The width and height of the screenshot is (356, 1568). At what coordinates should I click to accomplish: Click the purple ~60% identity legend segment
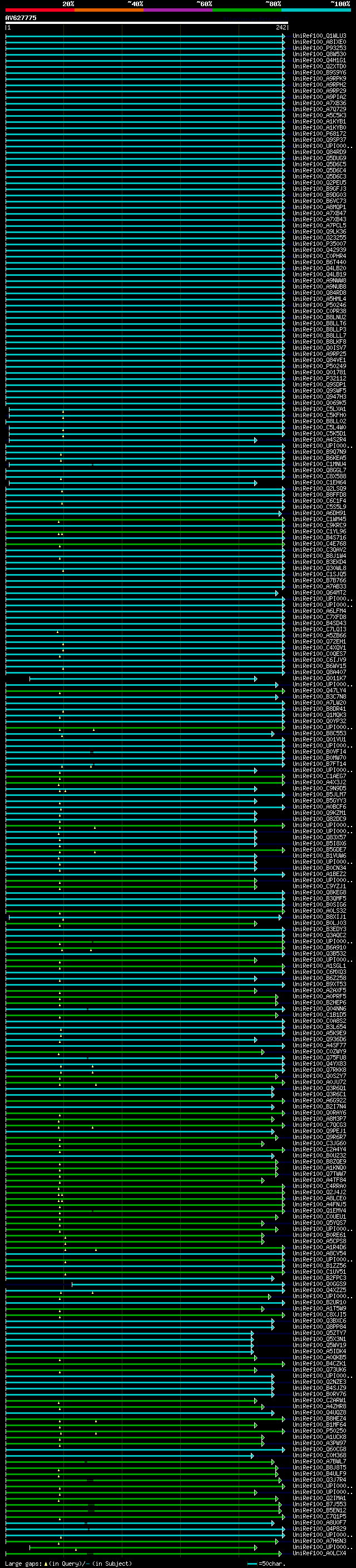(x=179, y=10)
